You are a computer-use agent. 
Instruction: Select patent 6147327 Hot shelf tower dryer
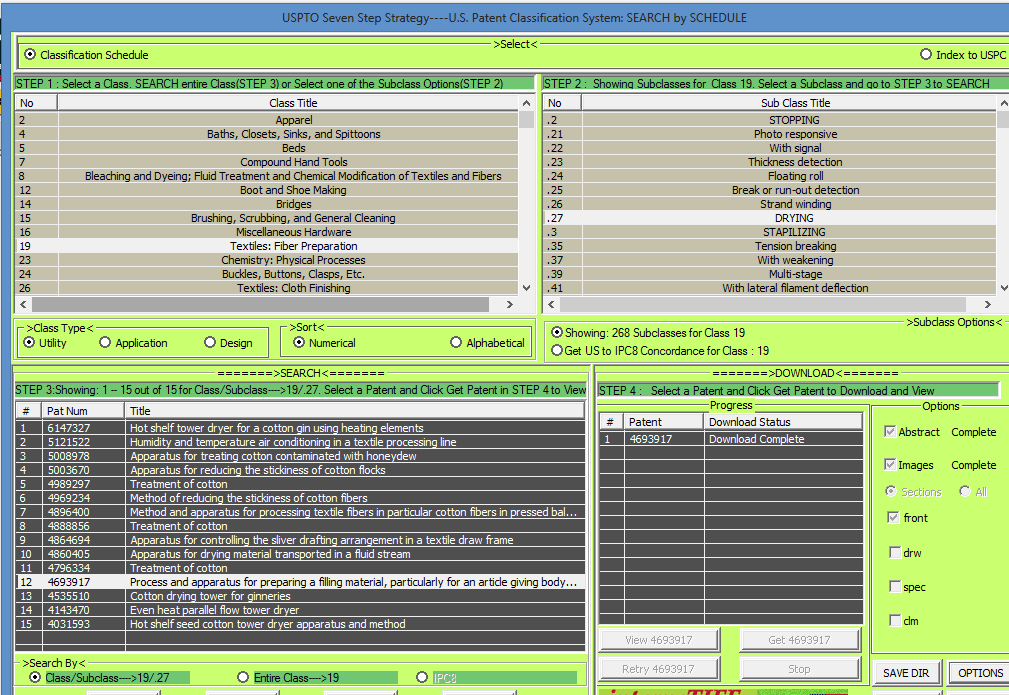pyautogui.click(x=301, y=428)
